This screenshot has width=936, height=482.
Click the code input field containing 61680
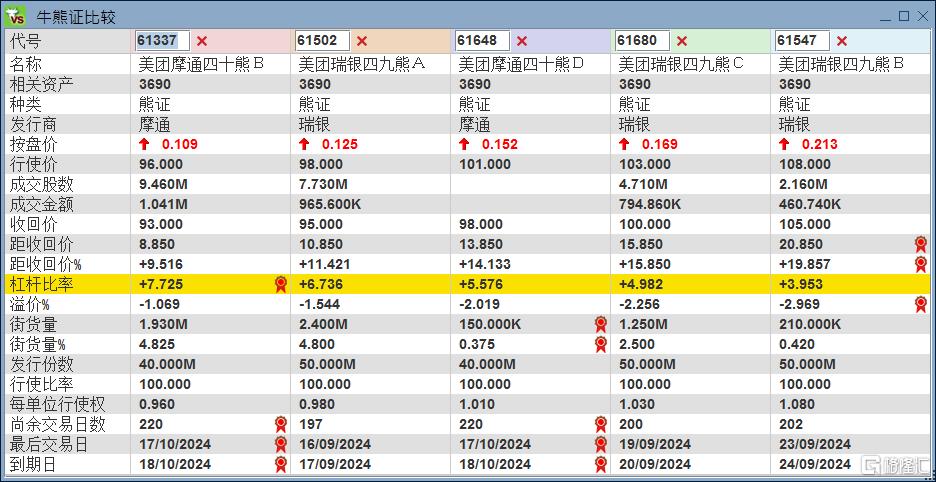(642, 41)
